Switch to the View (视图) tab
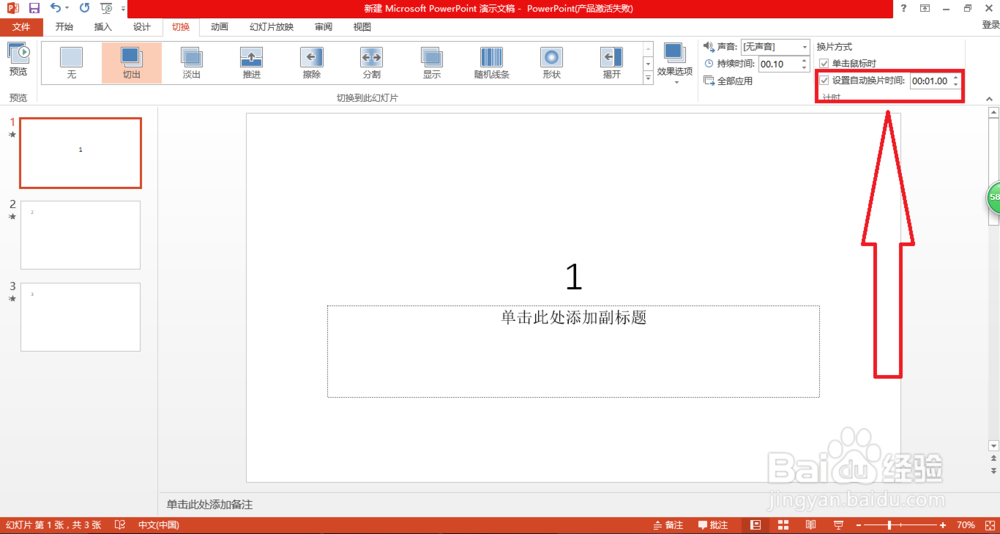Viewport: 1000px width, 534px height. coord(362,27)
